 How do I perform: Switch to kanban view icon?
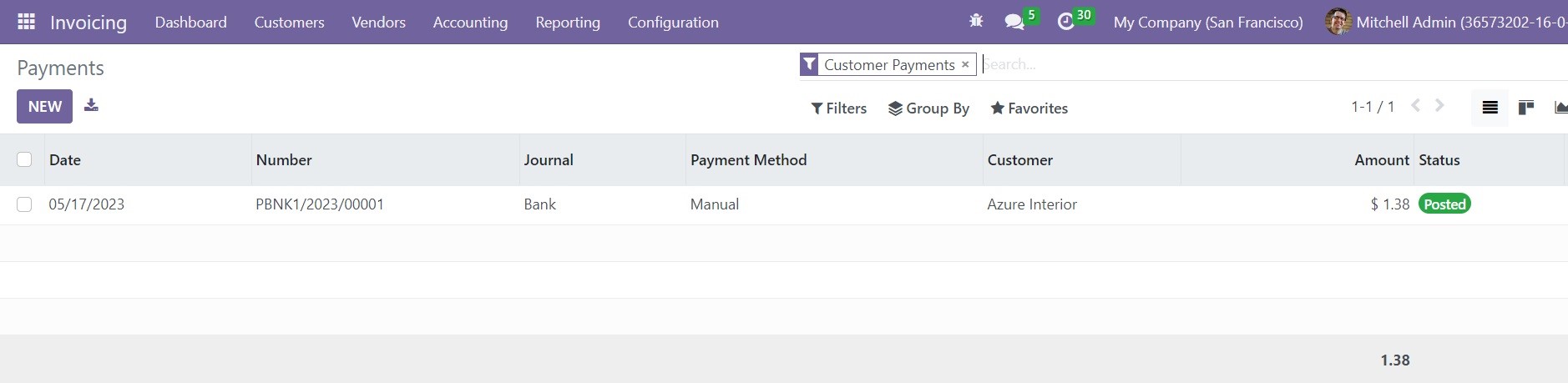[1526, 108]
